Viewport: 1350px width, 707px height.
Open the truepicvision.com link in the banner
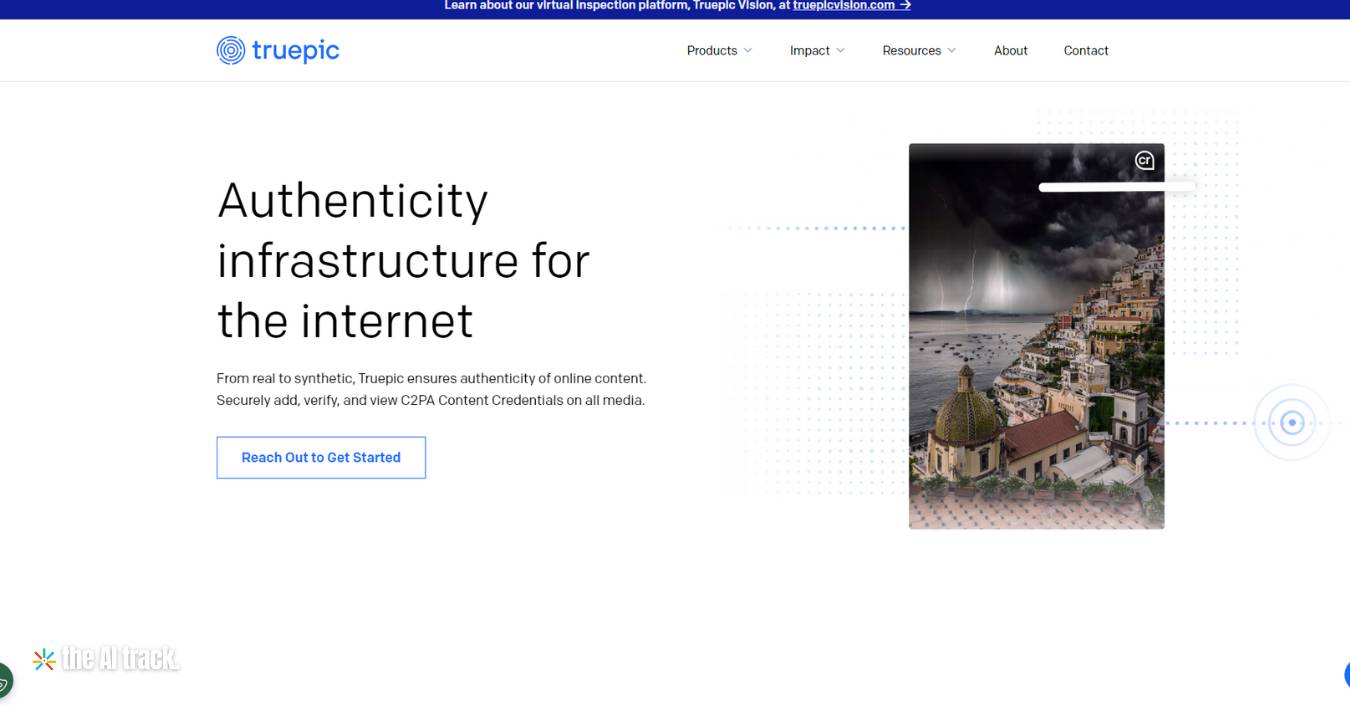[843, 5]
